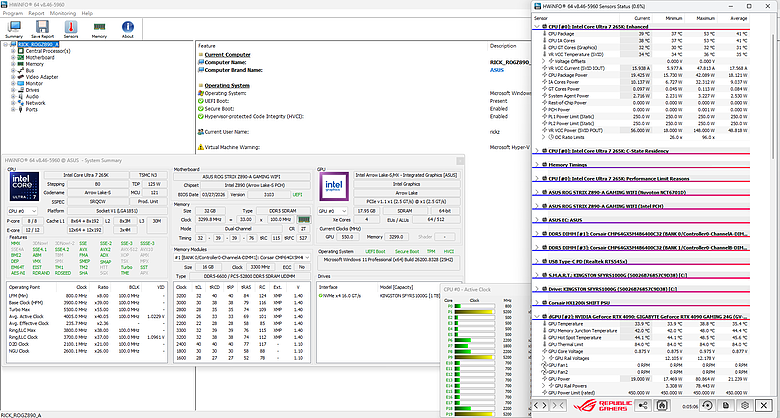Expand the Corsair HX1200i SHIFT PSU group

[x=537, y=303]
